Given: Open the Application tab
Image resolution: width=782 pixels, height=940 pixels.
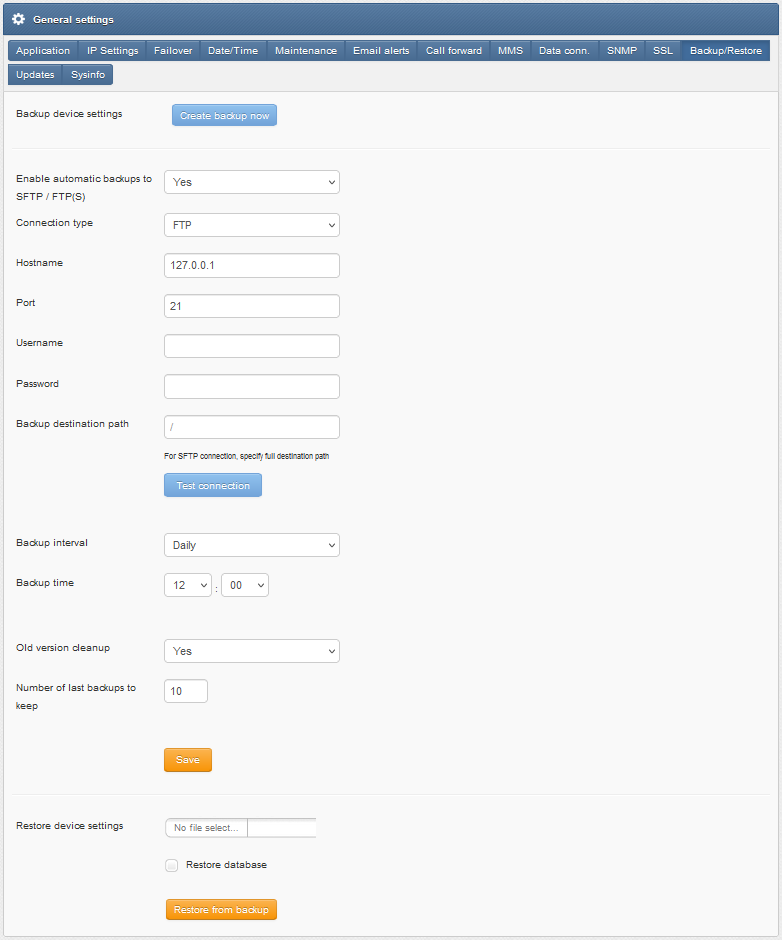Looking at the screenshot, I should click(x=43, y=51).
